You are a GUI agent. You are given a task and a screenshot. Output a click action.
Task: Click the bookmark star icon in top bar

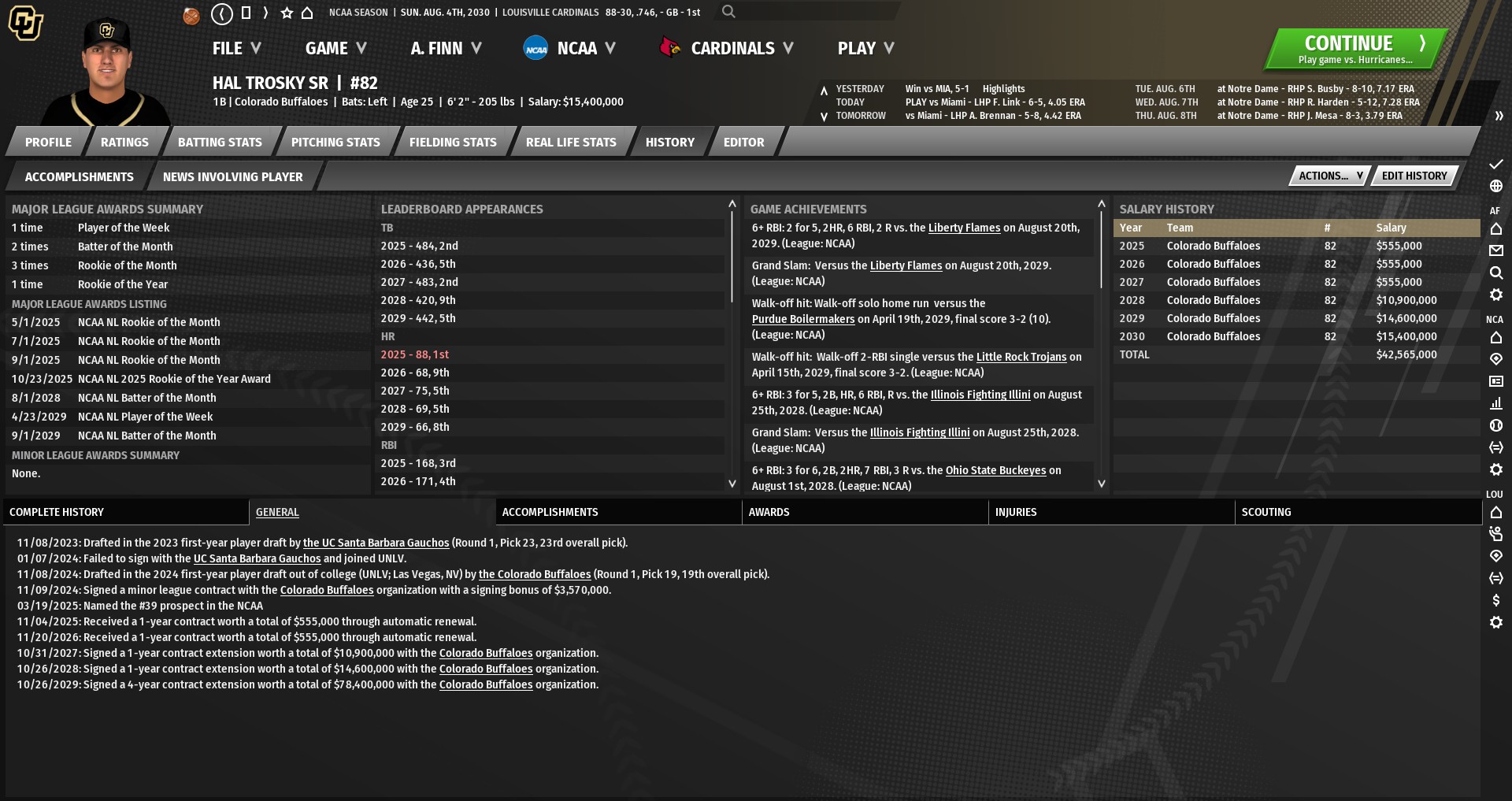pos(287,13)
